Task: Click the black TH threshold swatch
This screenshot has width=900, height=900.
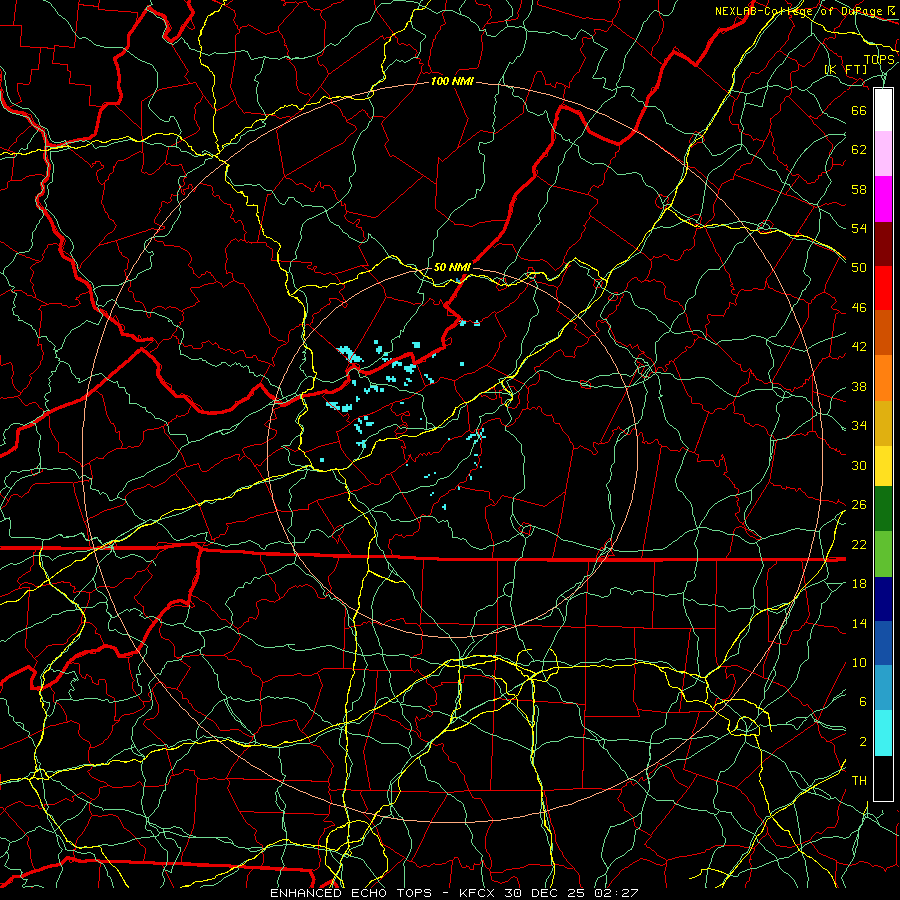Action: click(883, 778)
